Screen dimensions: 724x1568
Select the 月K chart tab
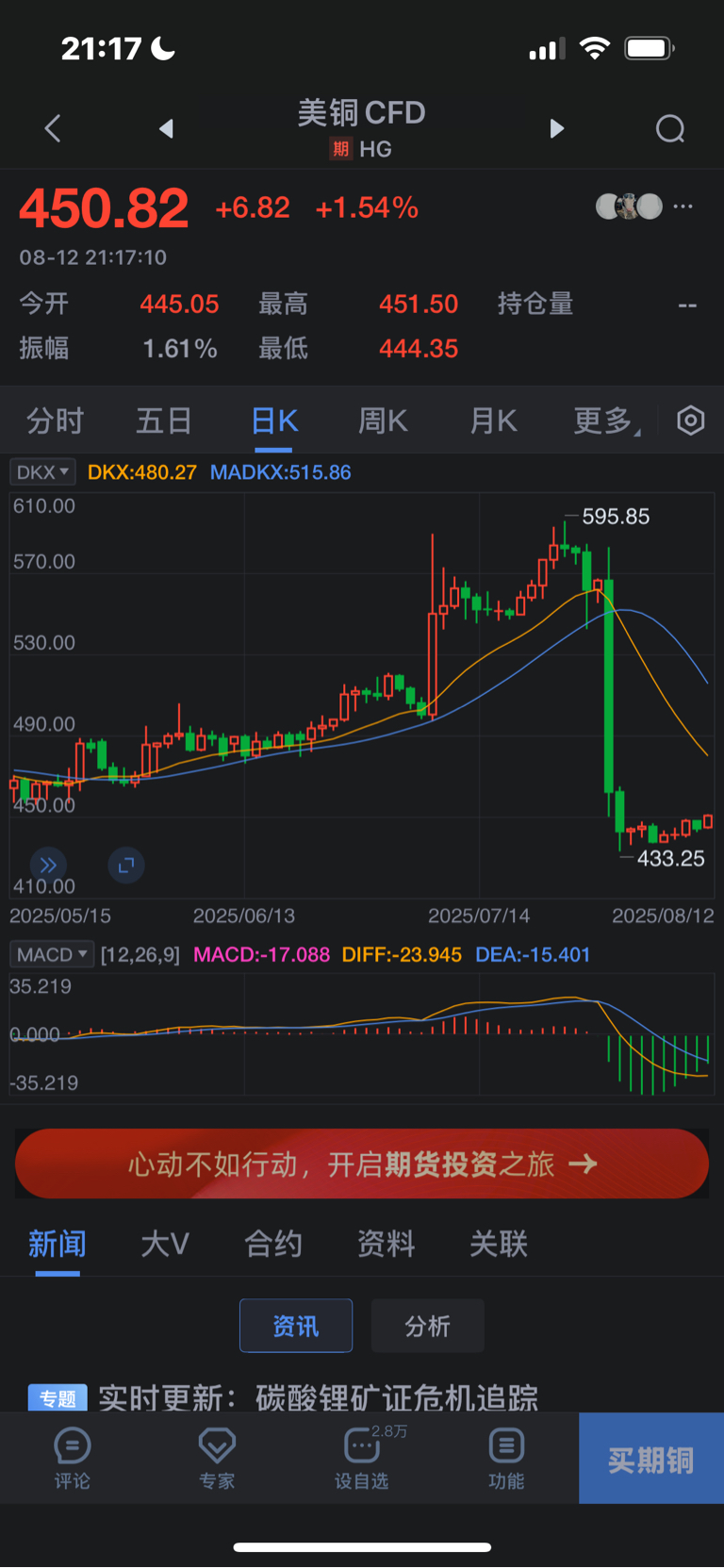pos(493,421)
